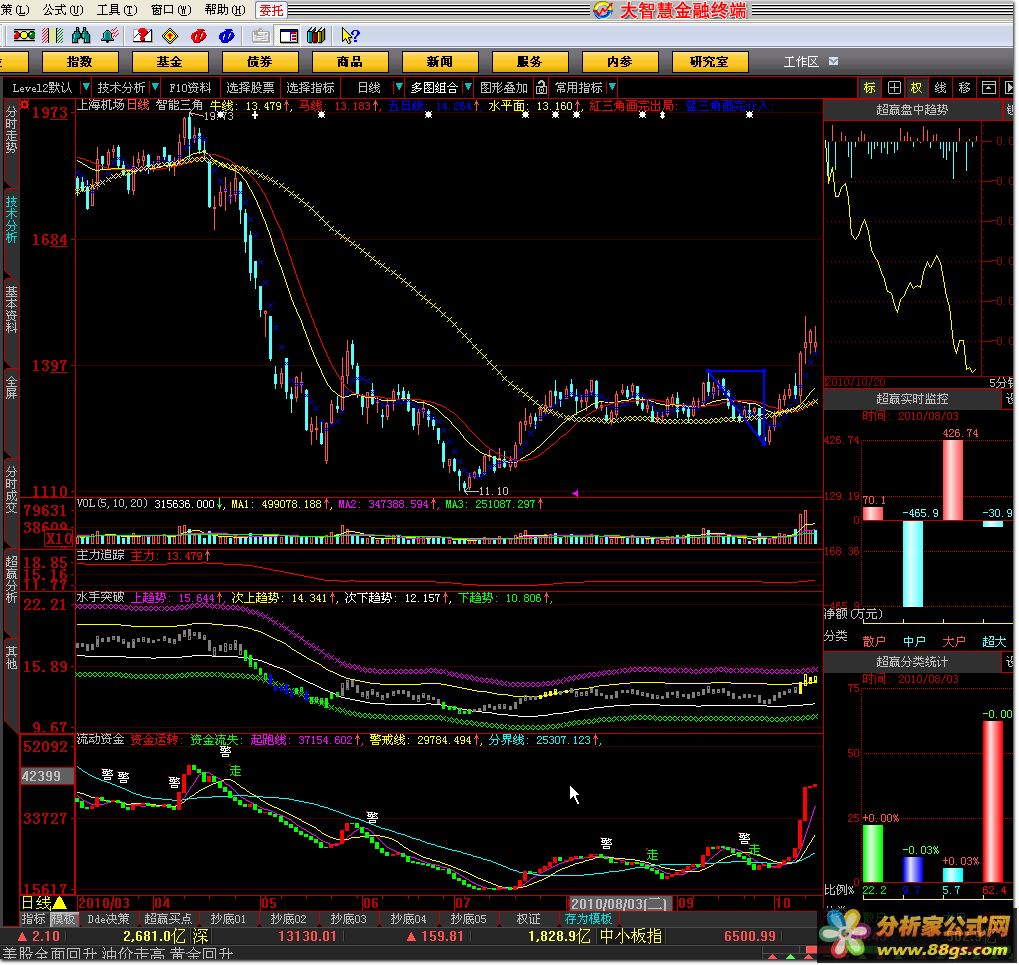Screen dimensions: 1019x965
Task: Click the 债券 yellow button
Action: 260,62
